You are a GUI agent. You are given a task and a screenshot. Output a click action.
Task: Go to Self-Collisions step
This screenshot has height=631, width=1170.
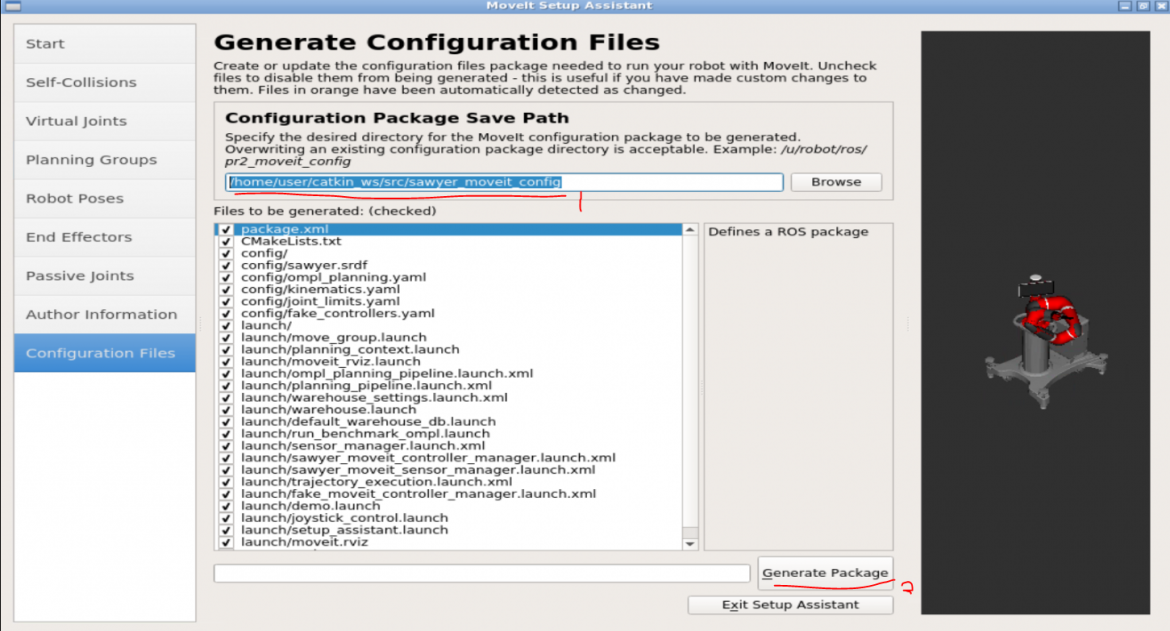[104, 82]
